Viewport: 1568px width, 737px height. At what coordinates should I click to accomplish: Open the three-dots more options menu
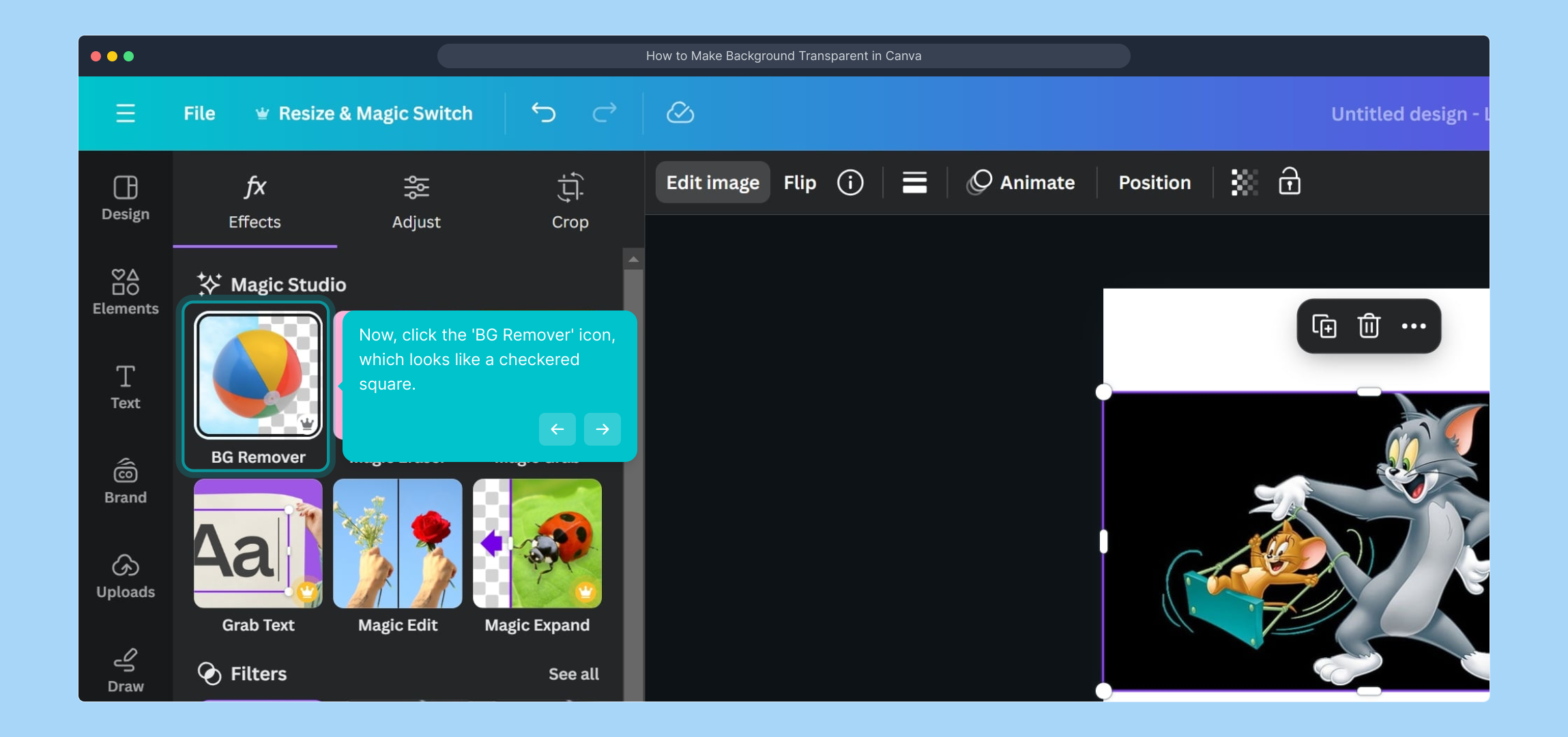(1413, 326)
